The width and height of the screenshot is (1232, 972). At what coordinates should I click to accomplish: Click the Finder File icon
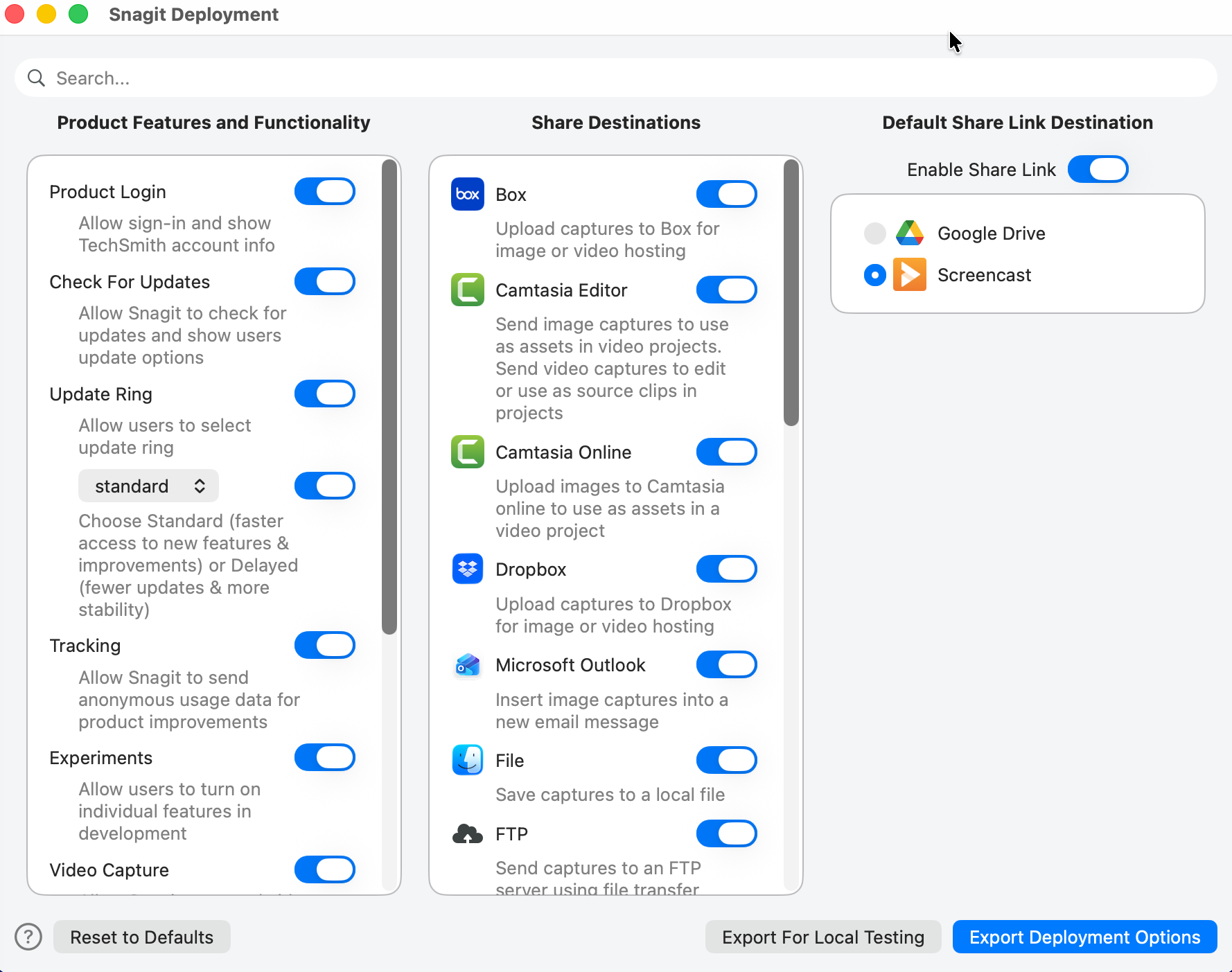(468, 760)
